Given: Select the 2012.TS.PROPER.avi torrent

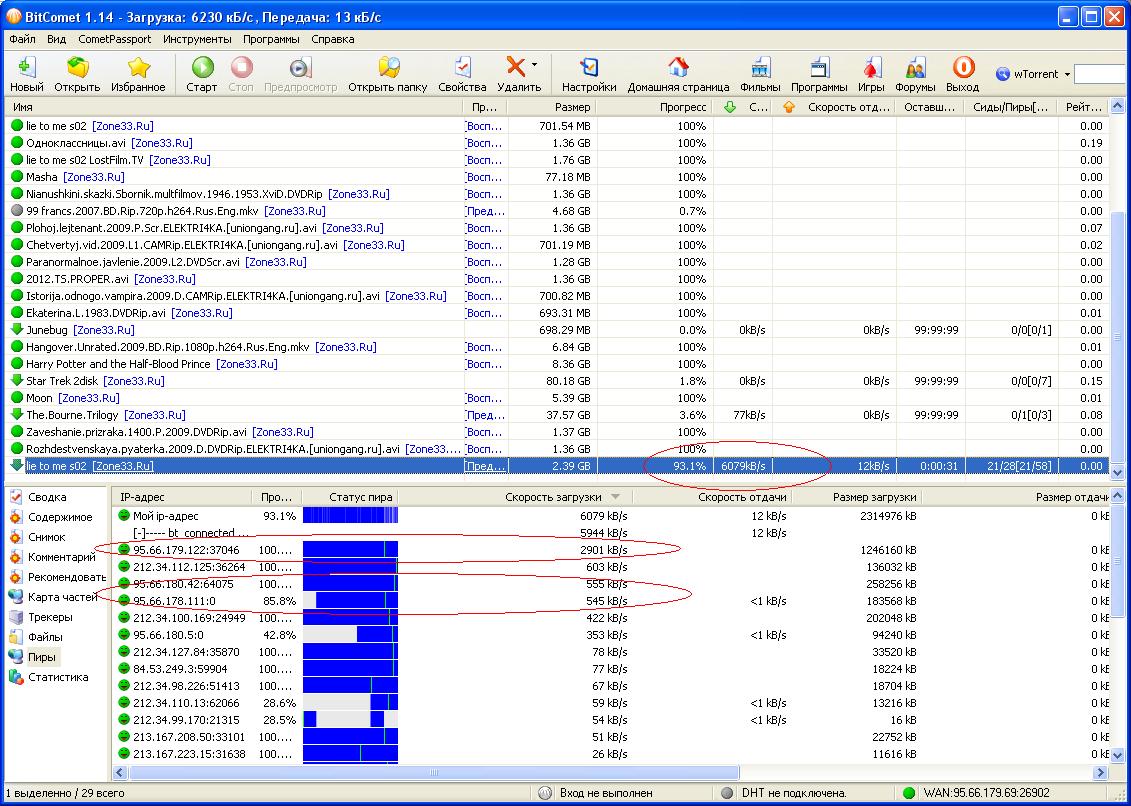Looking at the screenshot, I should tap(555, 279).
